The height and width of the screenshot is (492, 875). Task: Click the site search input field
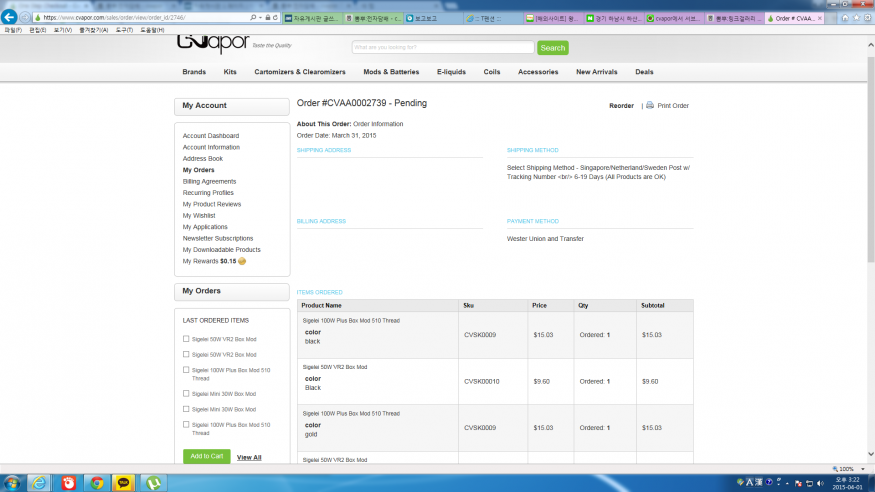pos(442,47)
